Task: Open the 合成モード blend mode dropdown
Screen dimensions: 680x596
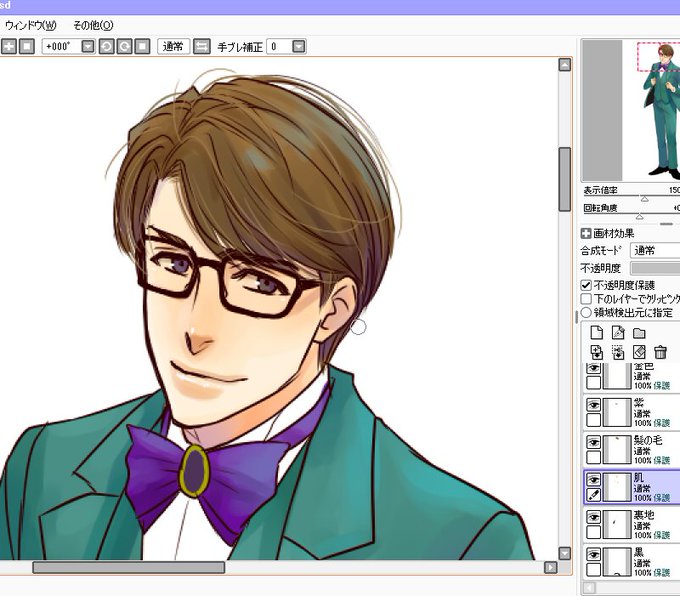Action: [x=655, y=250]
